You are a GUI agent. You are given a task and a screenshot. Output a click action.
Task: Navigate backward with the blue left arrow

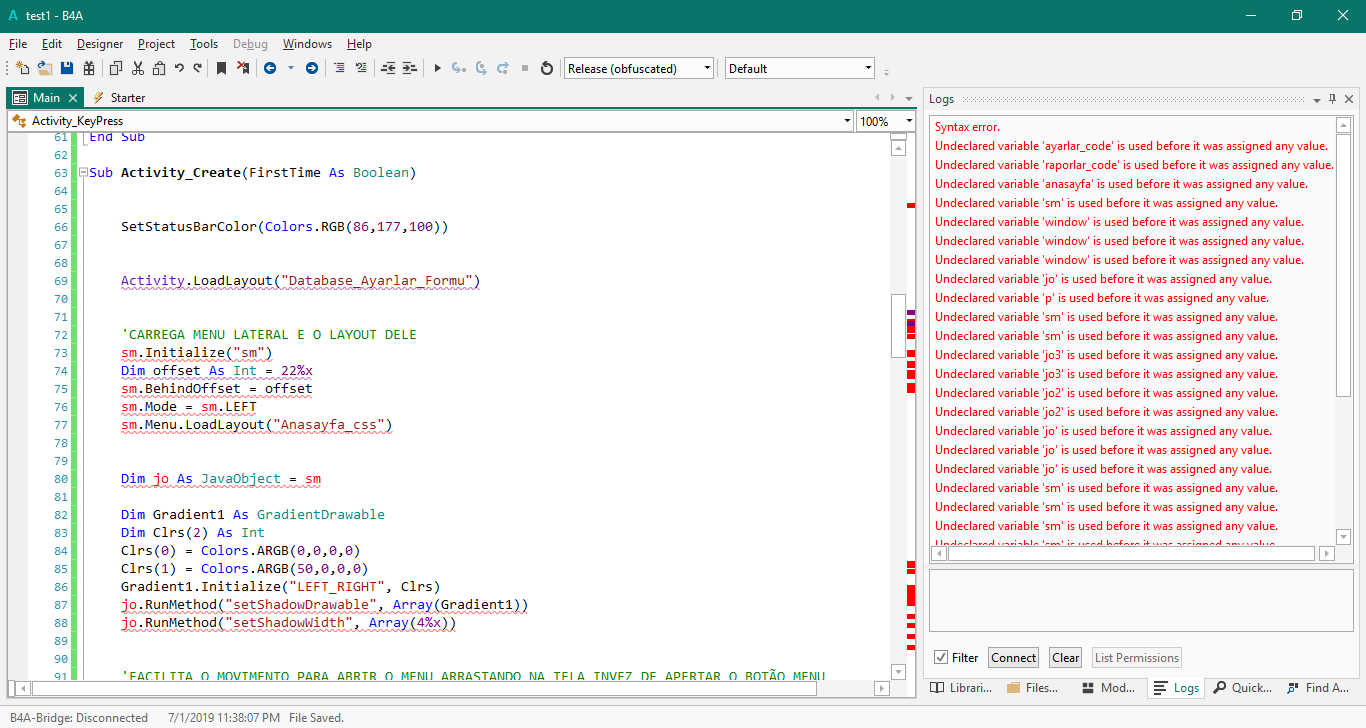(270, 68)
